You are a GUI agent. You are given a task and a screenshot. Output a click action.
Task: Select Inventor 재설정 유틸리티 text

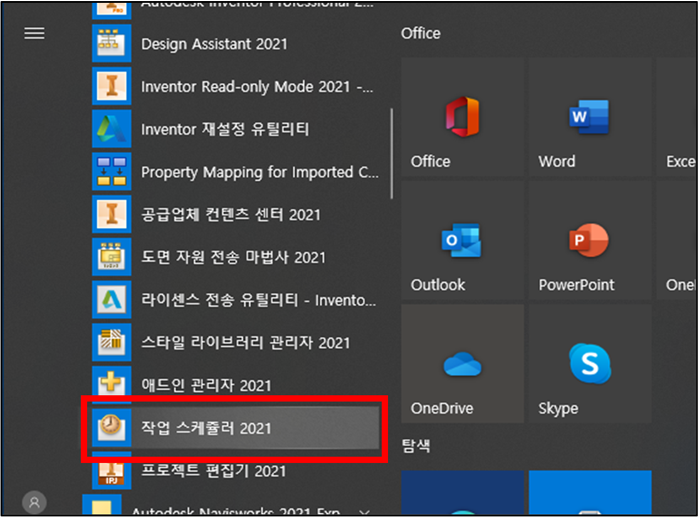225,129
